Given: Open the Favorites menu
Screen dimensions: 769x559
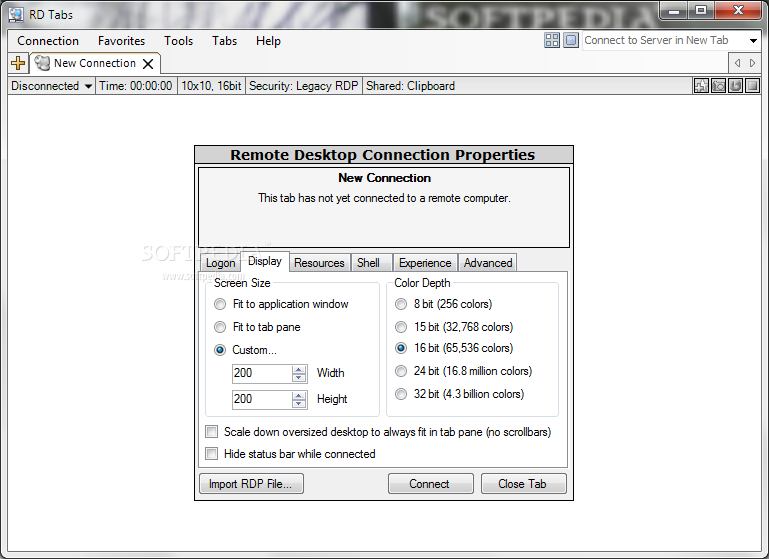Looking at the screenshot, I should 121,41.
